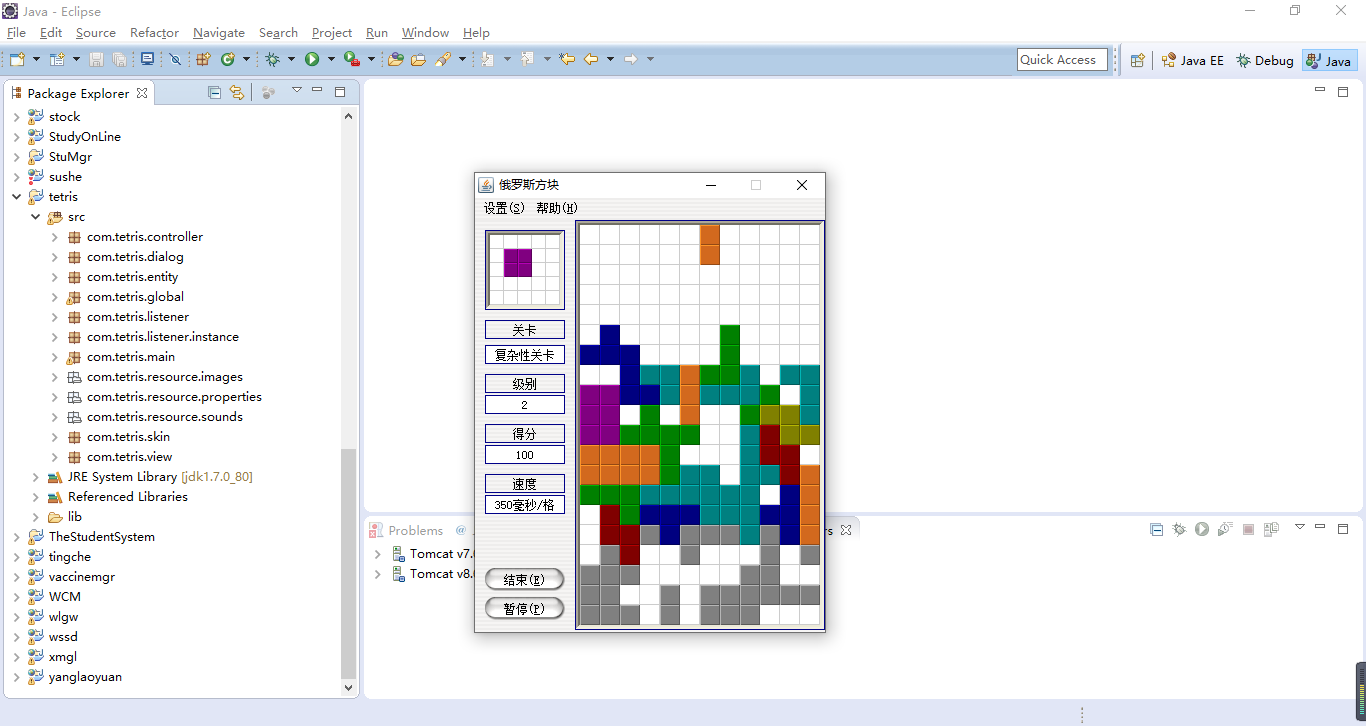Select the com.tetris.dialog package
Image resolution: width=1366 pixels, height=726 pixels.
135,257
